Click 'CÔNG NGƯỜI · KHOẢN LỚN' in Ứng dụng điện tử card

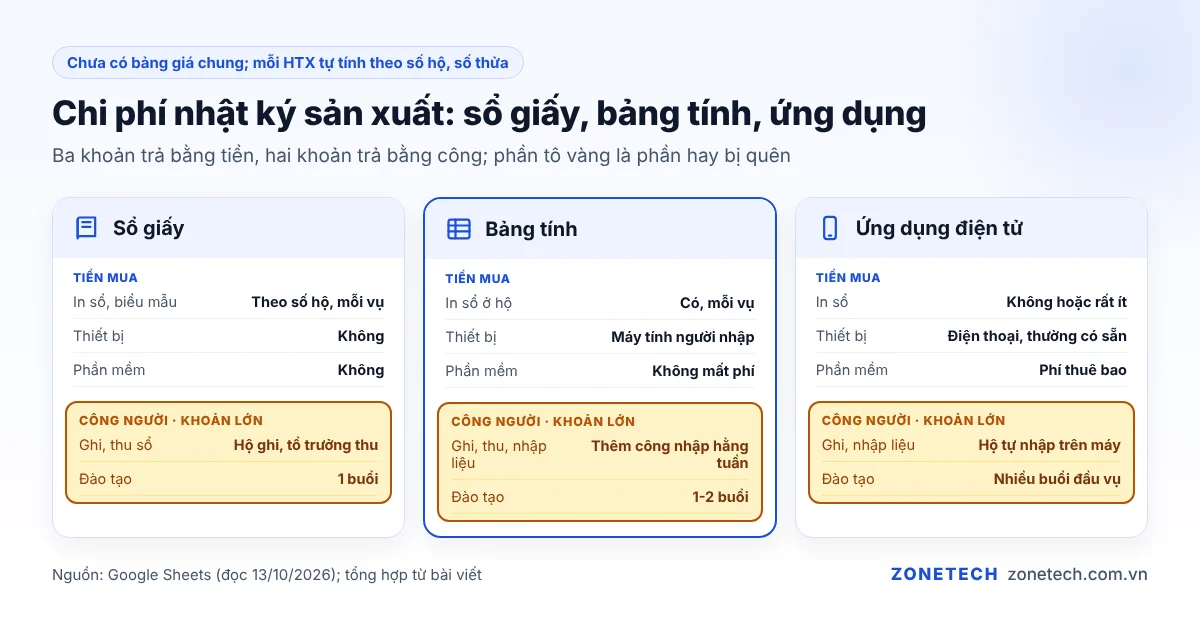click(x=913, y=420)
